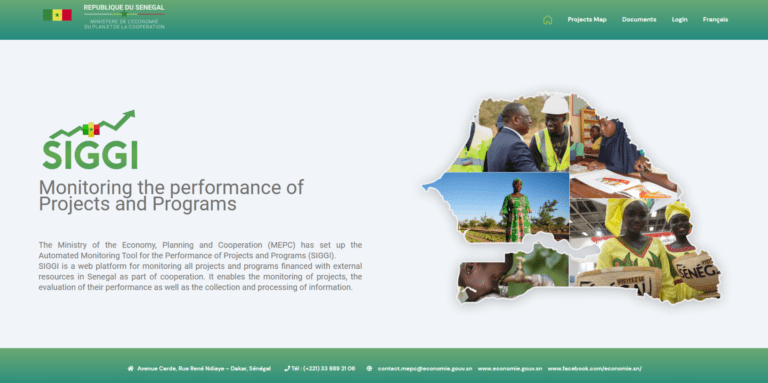Open the Documents menu item

pyautogui.click(x=639, y=20)
